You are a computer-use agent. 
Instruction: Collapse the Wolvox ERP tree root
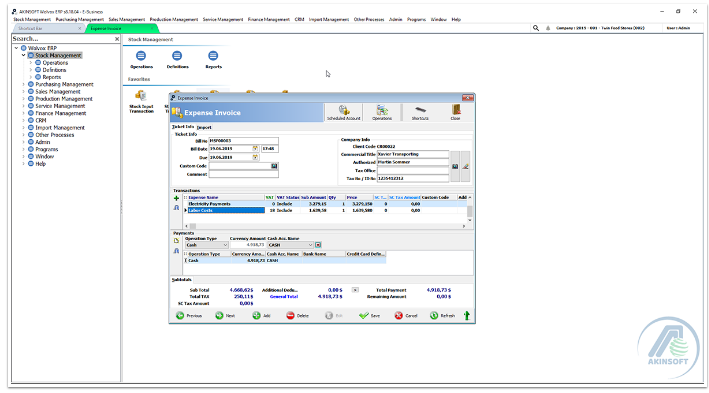(x=16, y=48)
